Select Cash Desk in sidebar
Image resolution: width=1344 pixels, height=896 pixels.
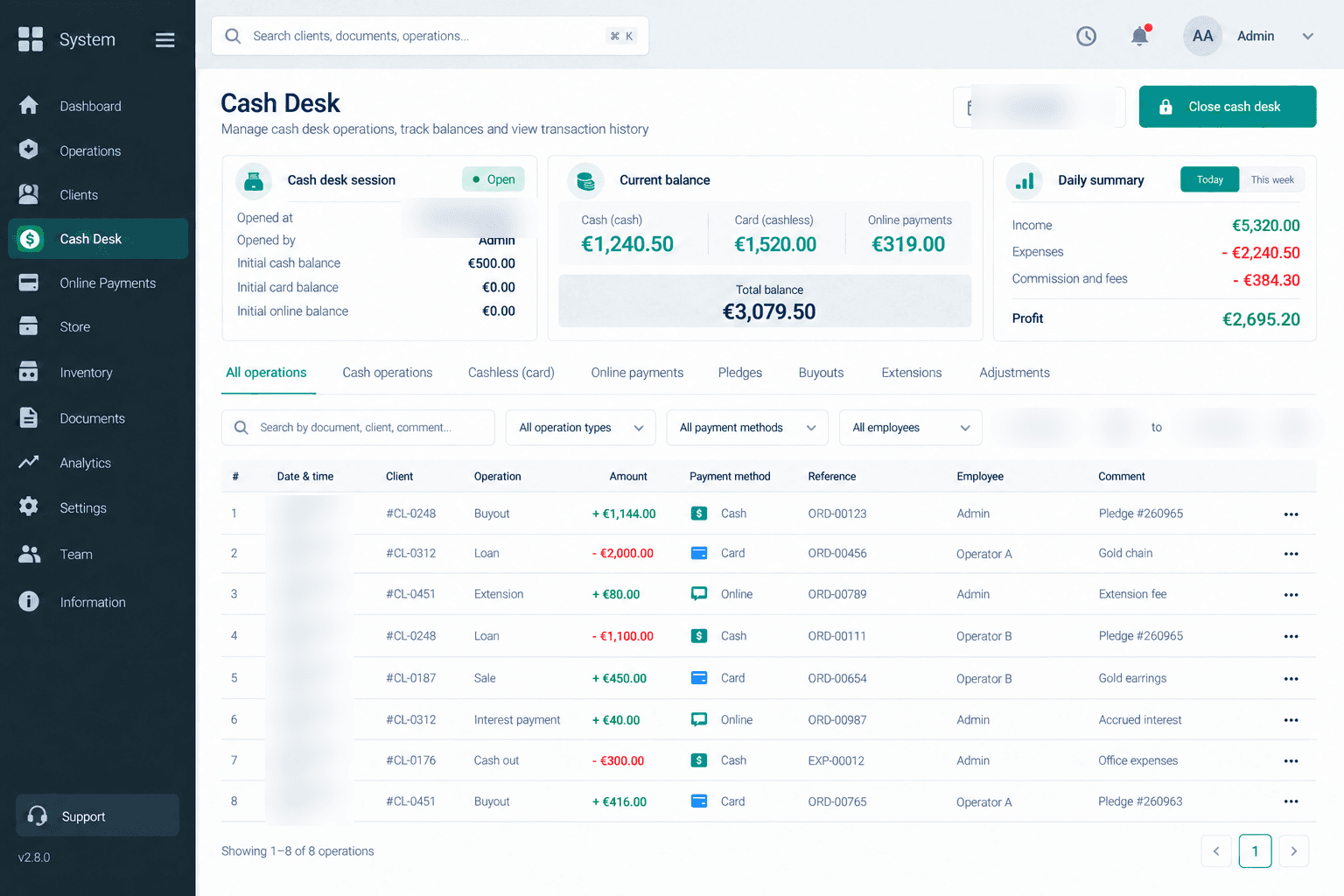pos(98,239)
